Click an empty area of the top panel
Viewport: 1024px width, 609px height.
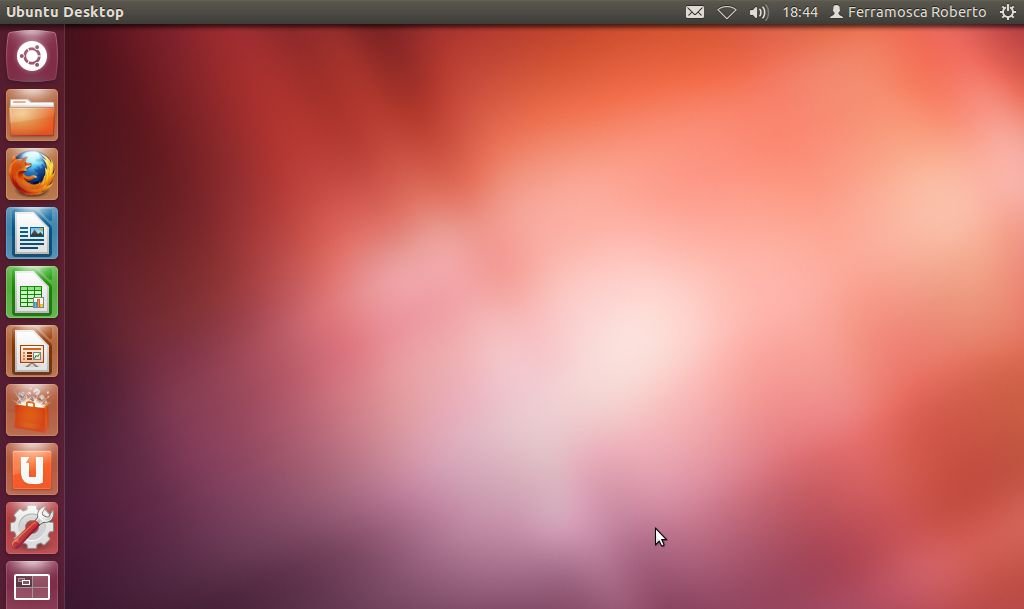click(400, 12)
